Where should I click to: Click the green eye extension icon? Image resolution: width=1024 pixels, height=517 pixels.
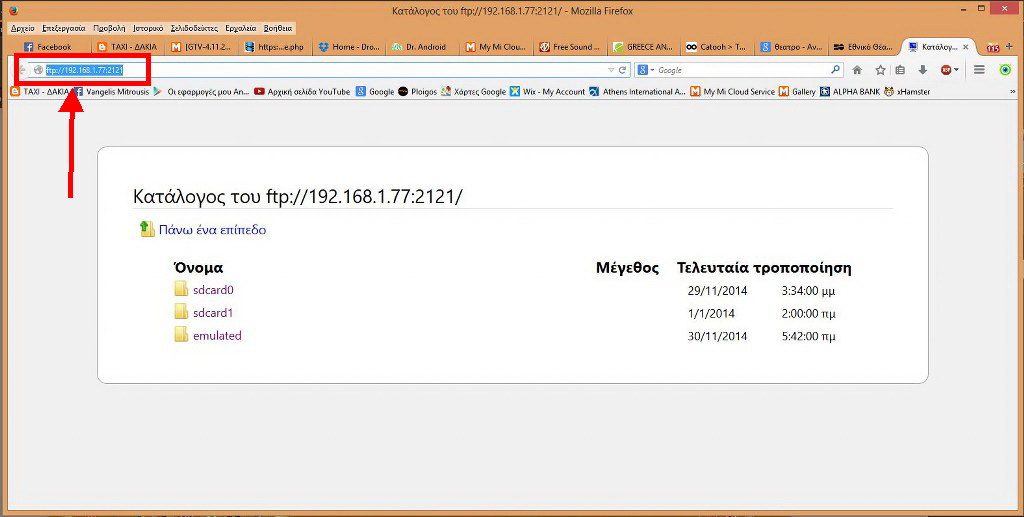(x=1005, y=70)
